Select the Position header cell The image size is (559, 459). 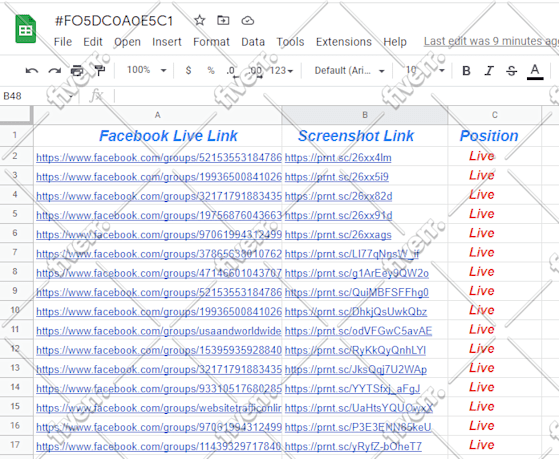pyautogui.click(x=494, y=136)
